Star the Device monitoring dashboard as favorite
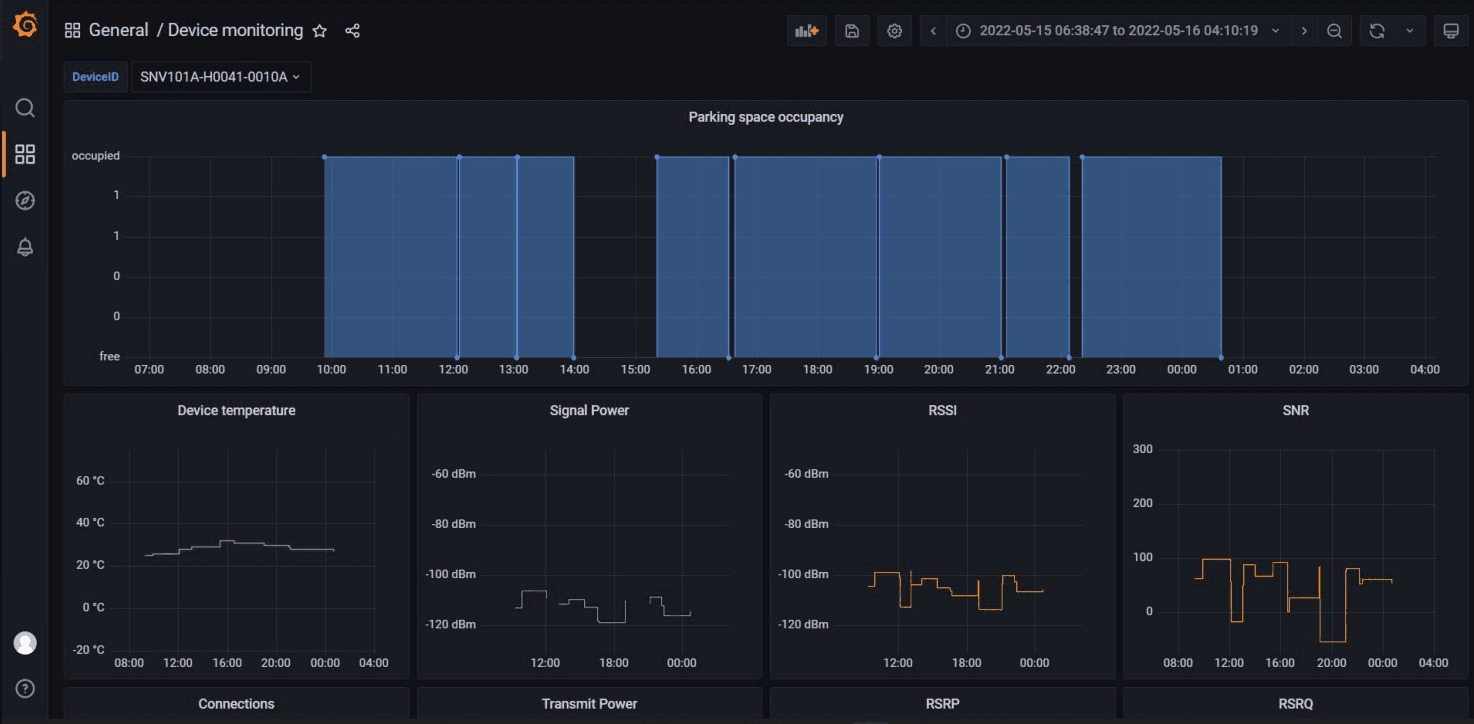 click(319, 31)
